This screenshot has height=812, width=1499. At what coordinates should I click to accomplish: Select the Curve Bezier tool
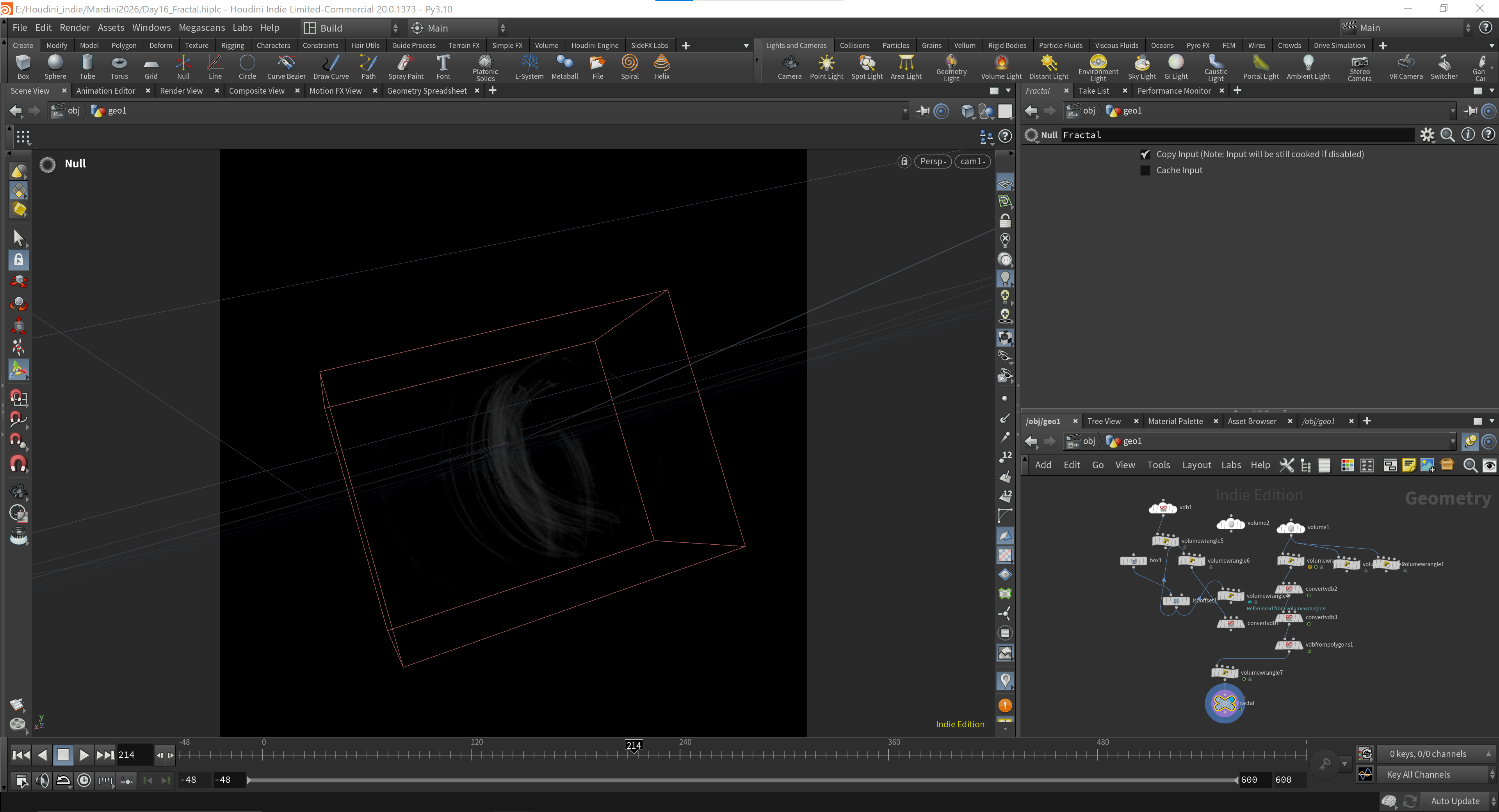(x=286, y=67)
